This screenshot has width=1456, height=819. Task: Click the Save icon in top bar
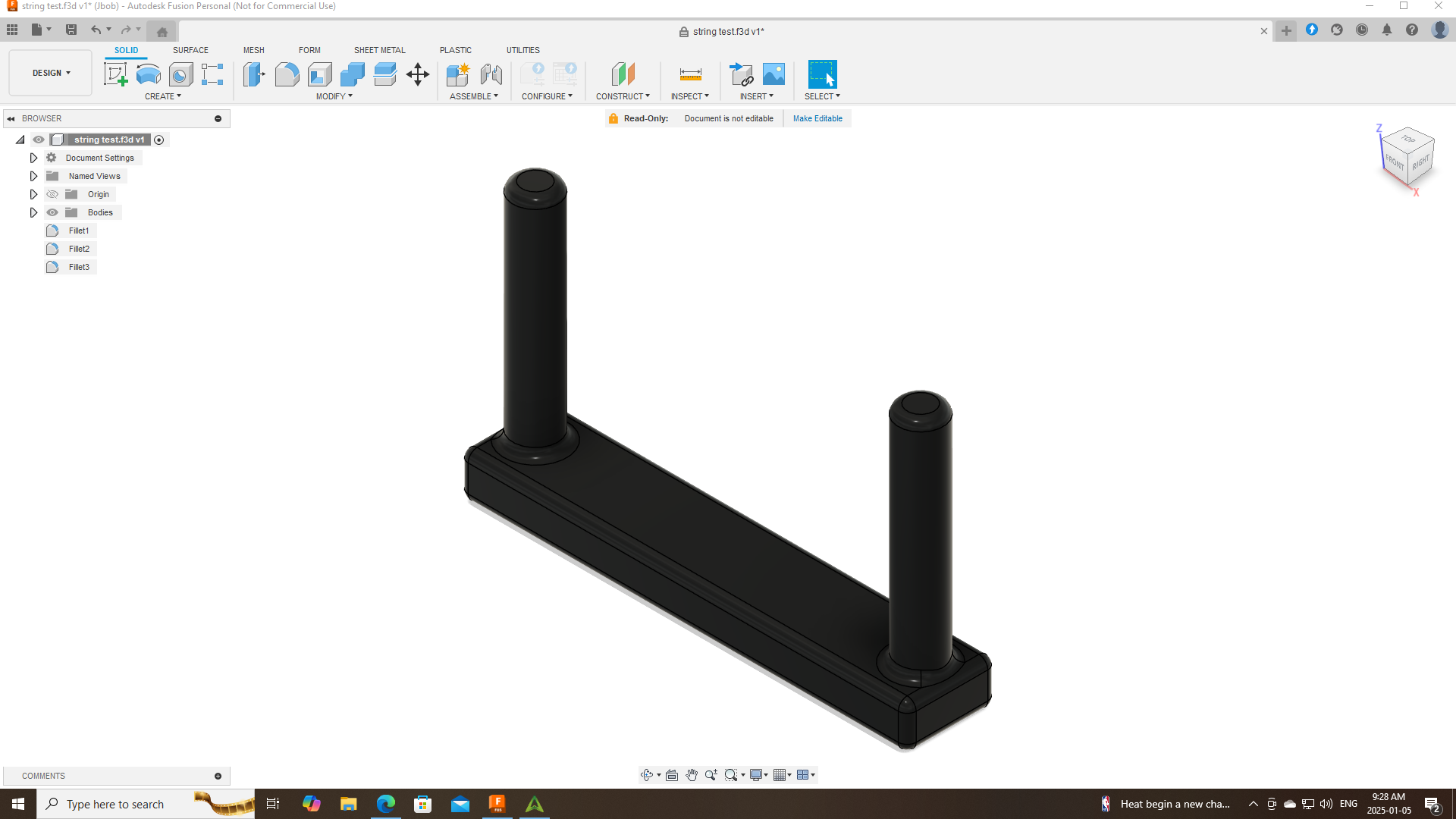(71, 30)
